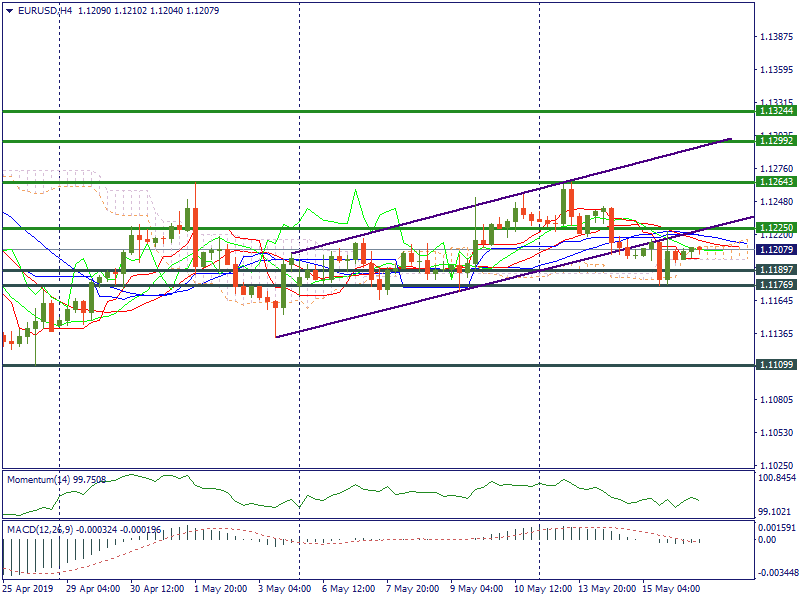Click the 1.12250 green level label

click(775, 228)
